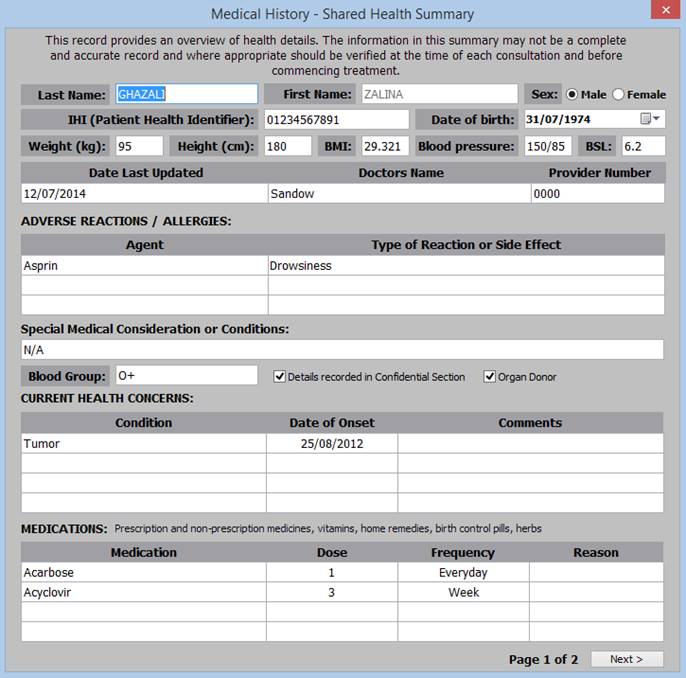
Task: Select the Tumor condition cell
Action: click(x=143, y=443)
